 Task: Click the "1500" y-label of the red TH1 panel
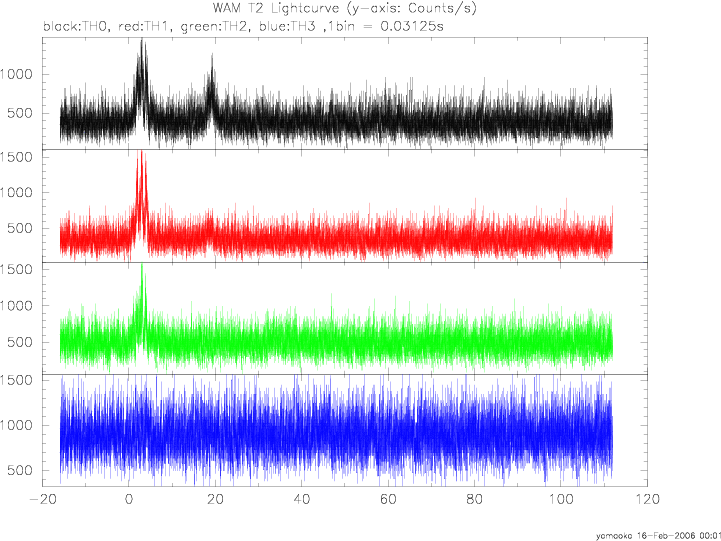(17, 157)
